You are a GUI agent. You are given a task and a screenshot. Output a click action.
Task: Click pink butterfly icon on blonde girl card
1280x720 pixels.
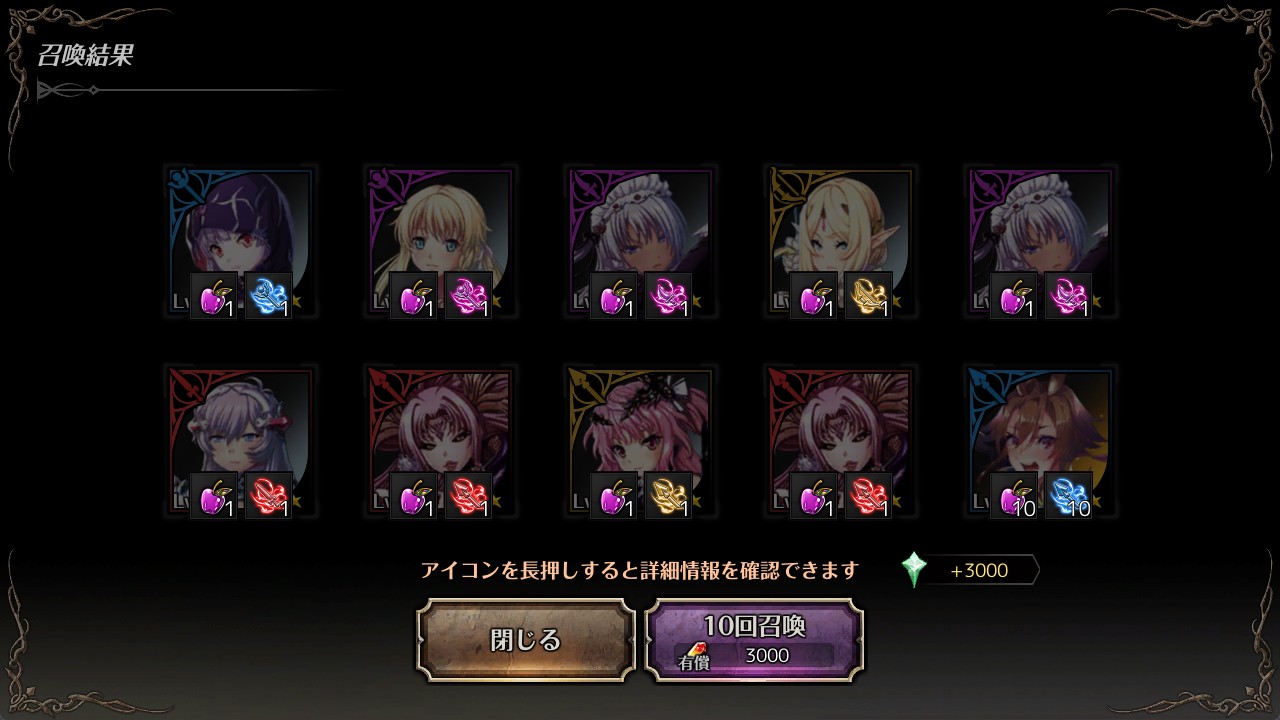point(468,295)
